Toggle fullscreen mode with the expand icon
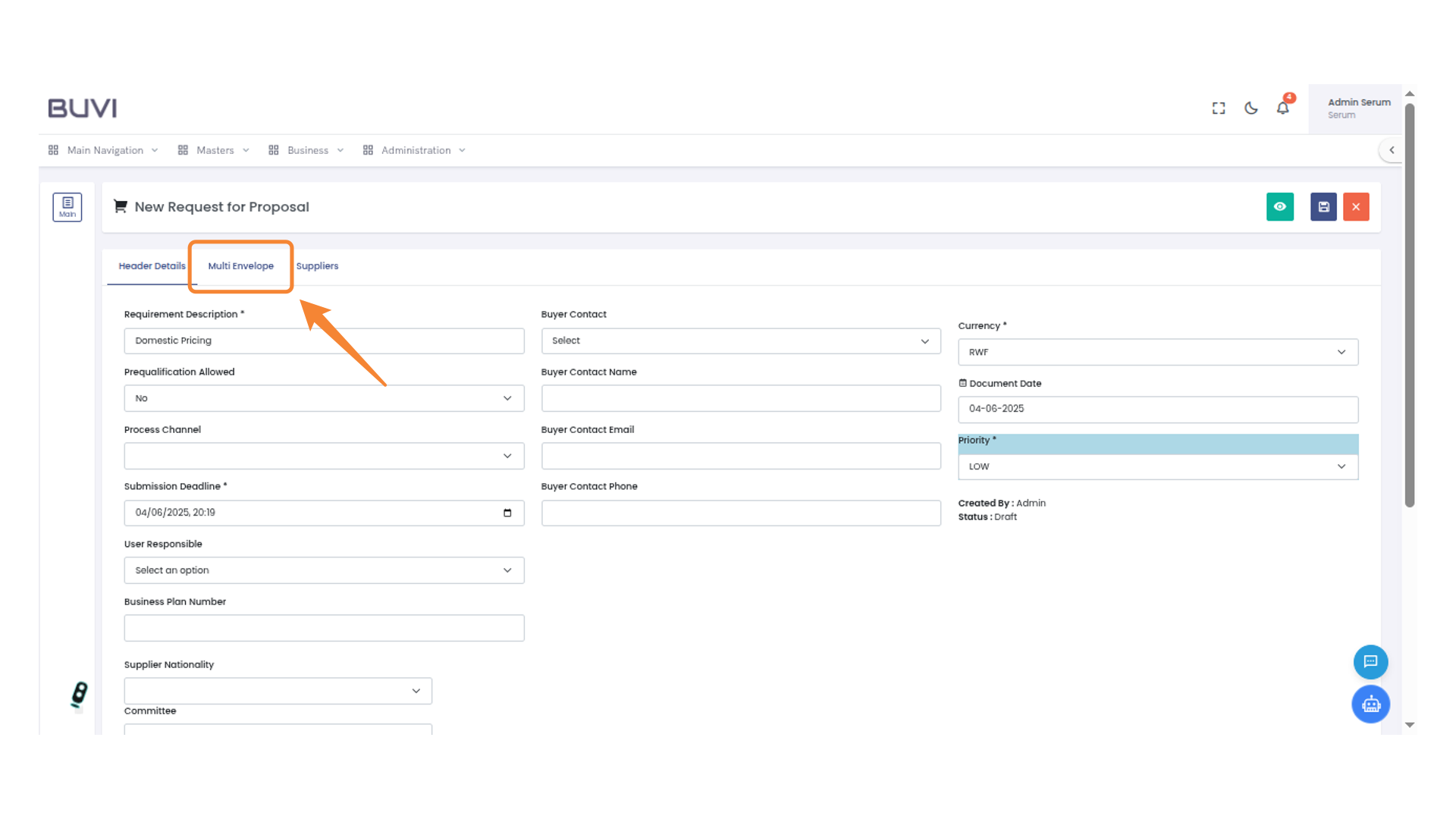The height and width of the screenshot is (819, 1456). (1218, 108)
